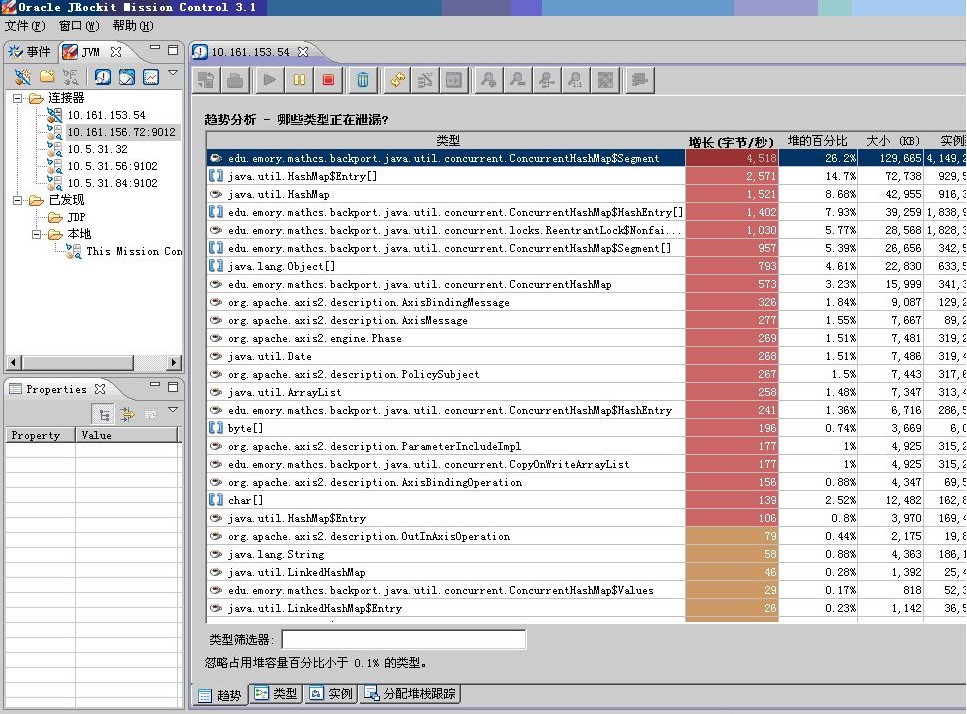Collapse the 本地 tree node
The image size is (967, 714).
tap(36, 234)
